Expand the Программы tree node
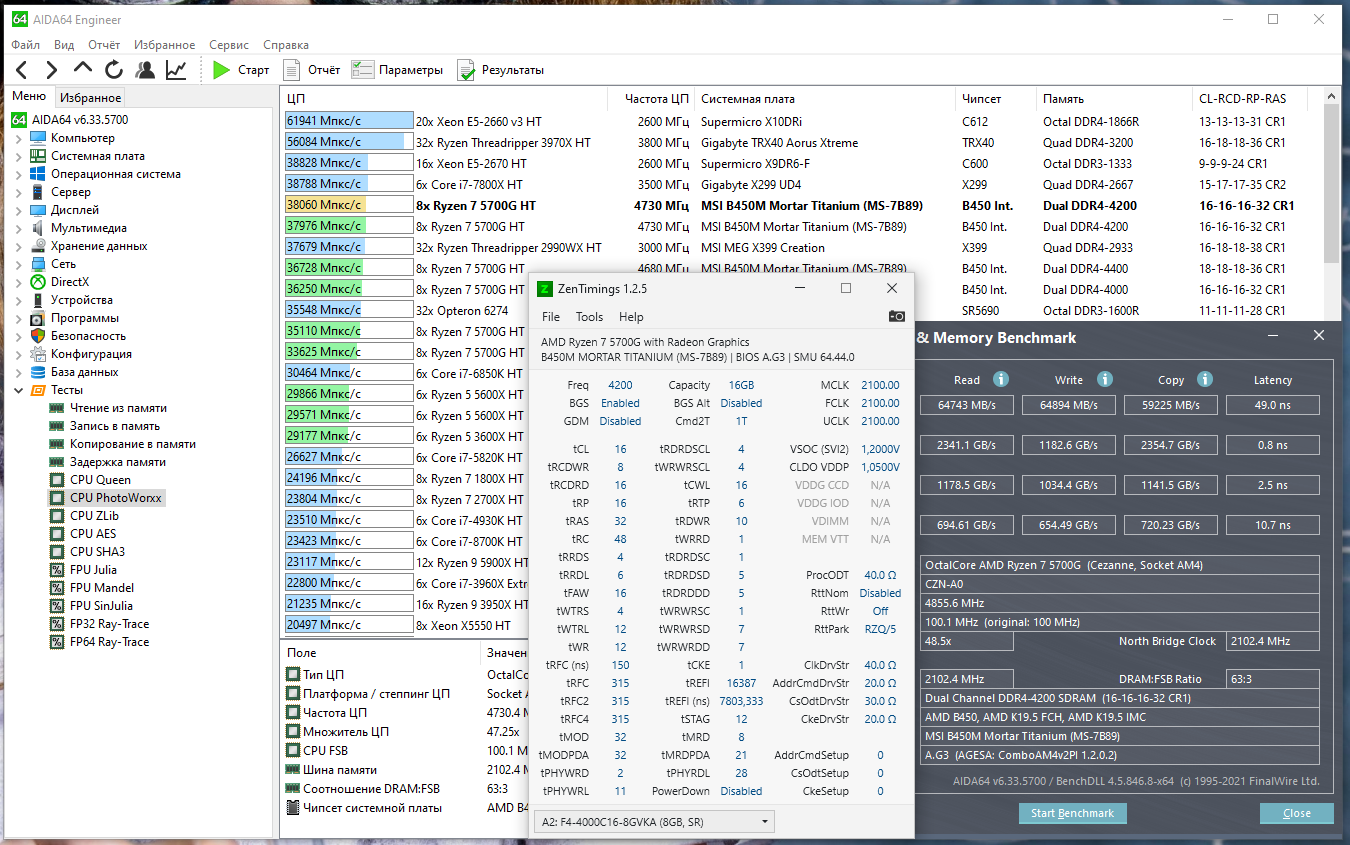Screen dimensions: 1350x845 point(19,318)
